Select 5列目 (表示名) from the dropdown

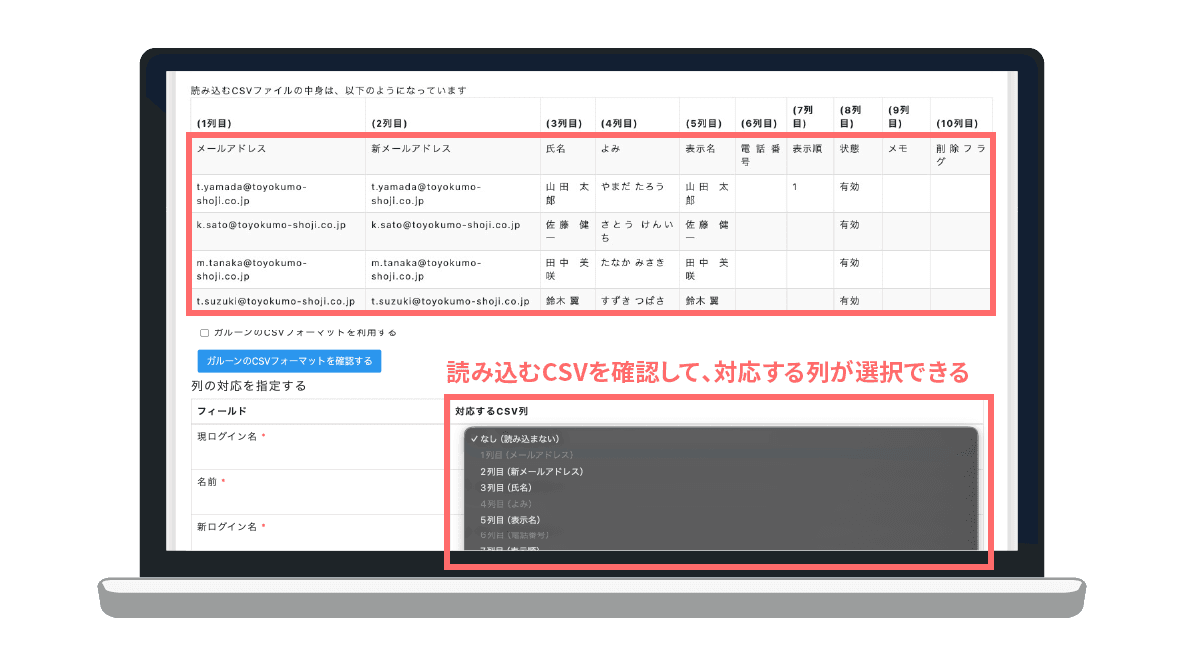point(510,520)
